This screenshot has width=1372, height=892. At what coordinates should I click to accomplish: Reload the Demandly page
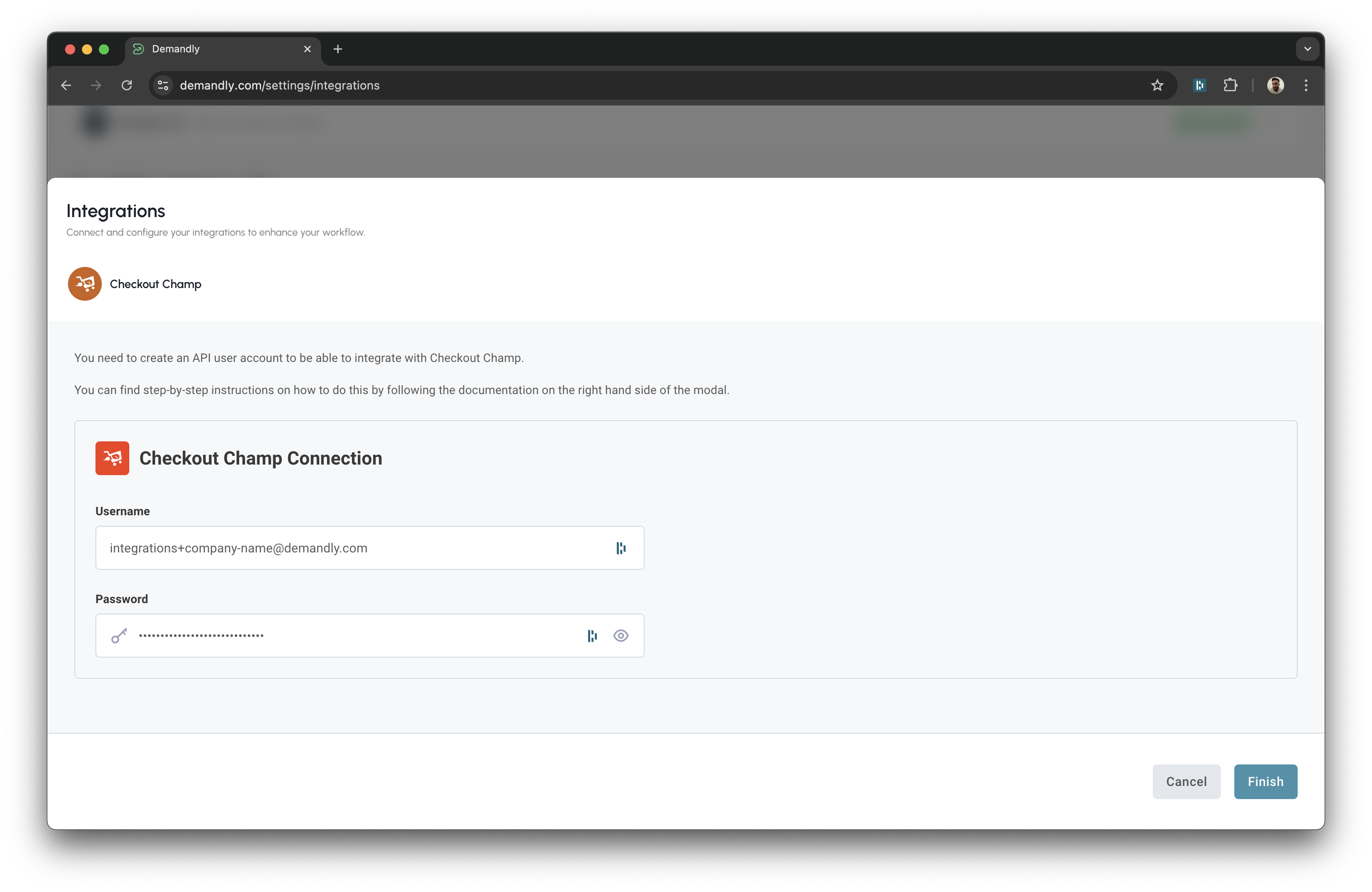tap(127, 85)
